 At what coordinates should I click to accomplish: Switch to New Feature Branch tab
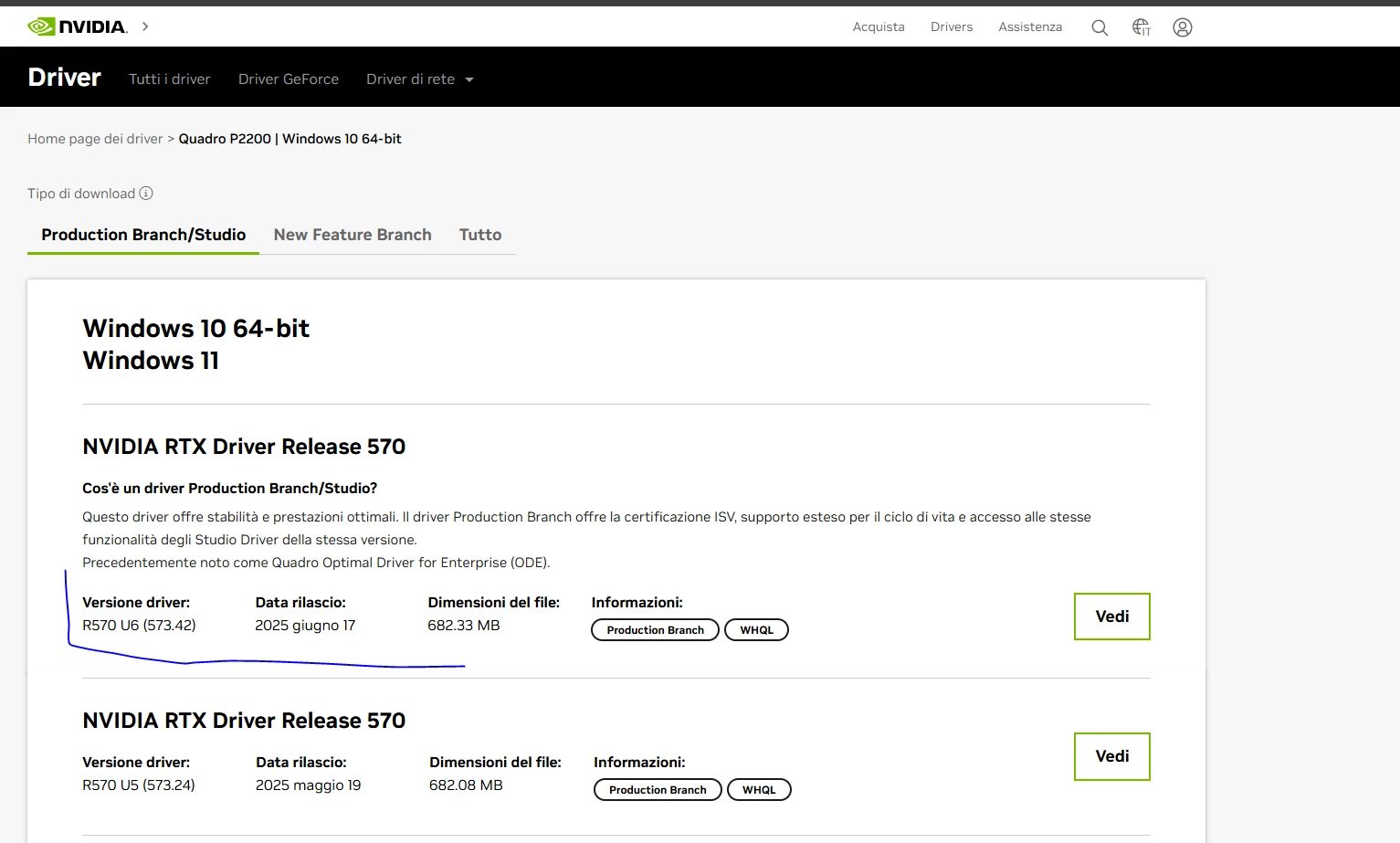tap(353, 235)
